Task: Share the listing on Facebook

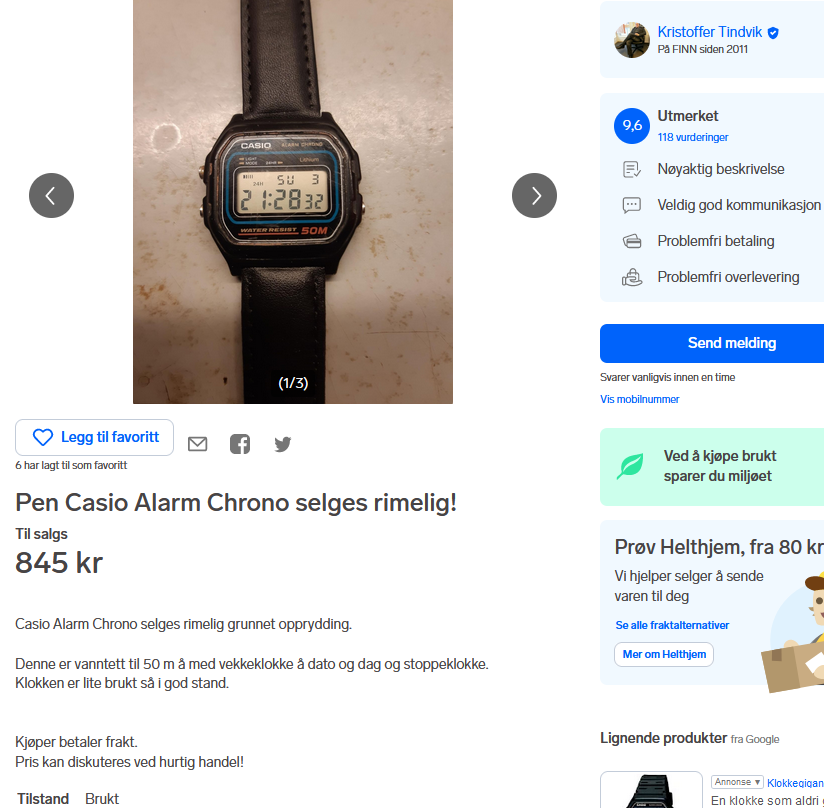Action: [240, 444]
